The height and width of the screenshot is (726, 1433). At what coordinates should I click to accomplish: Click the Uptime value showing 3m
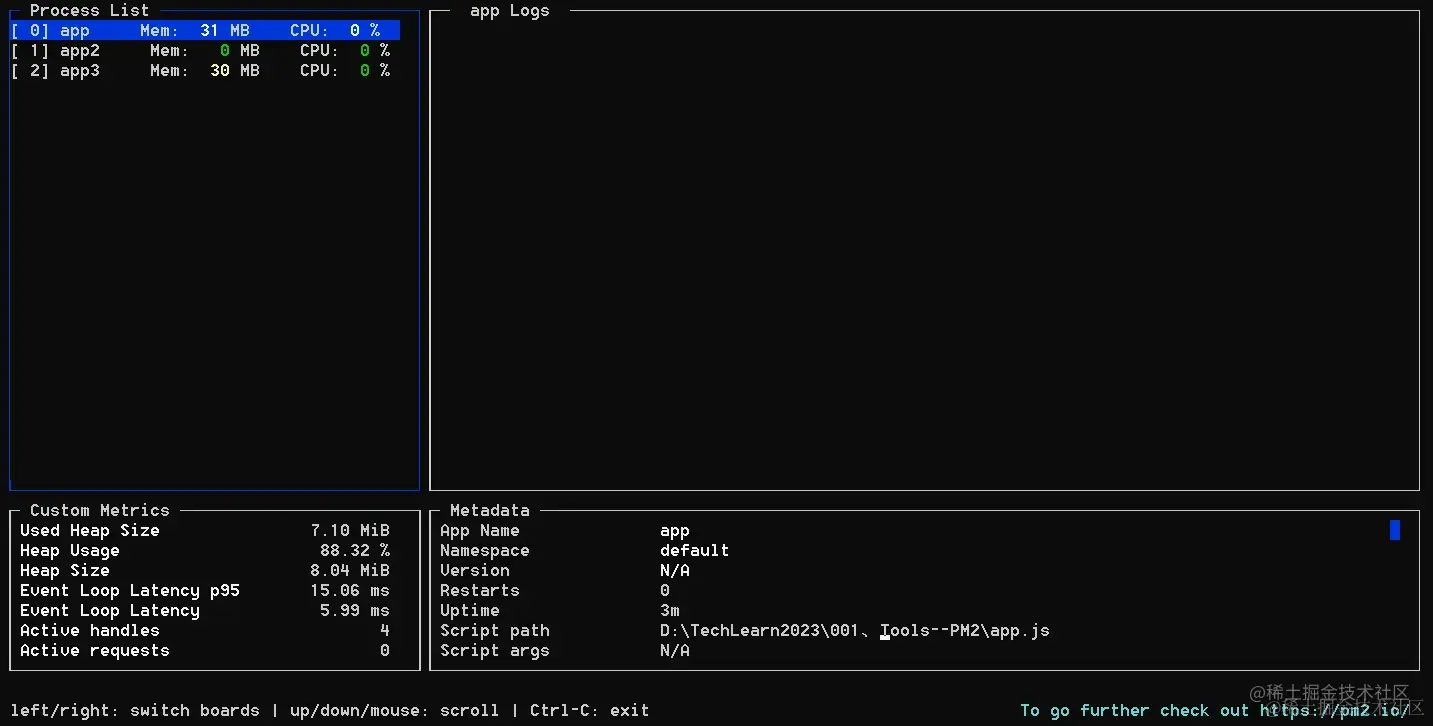pos(669,610)
